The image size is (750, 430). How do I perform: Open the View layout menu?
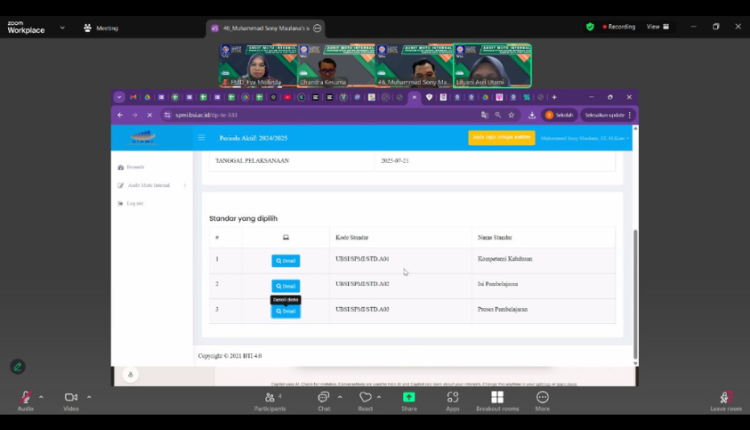click(x=658, y=27)
